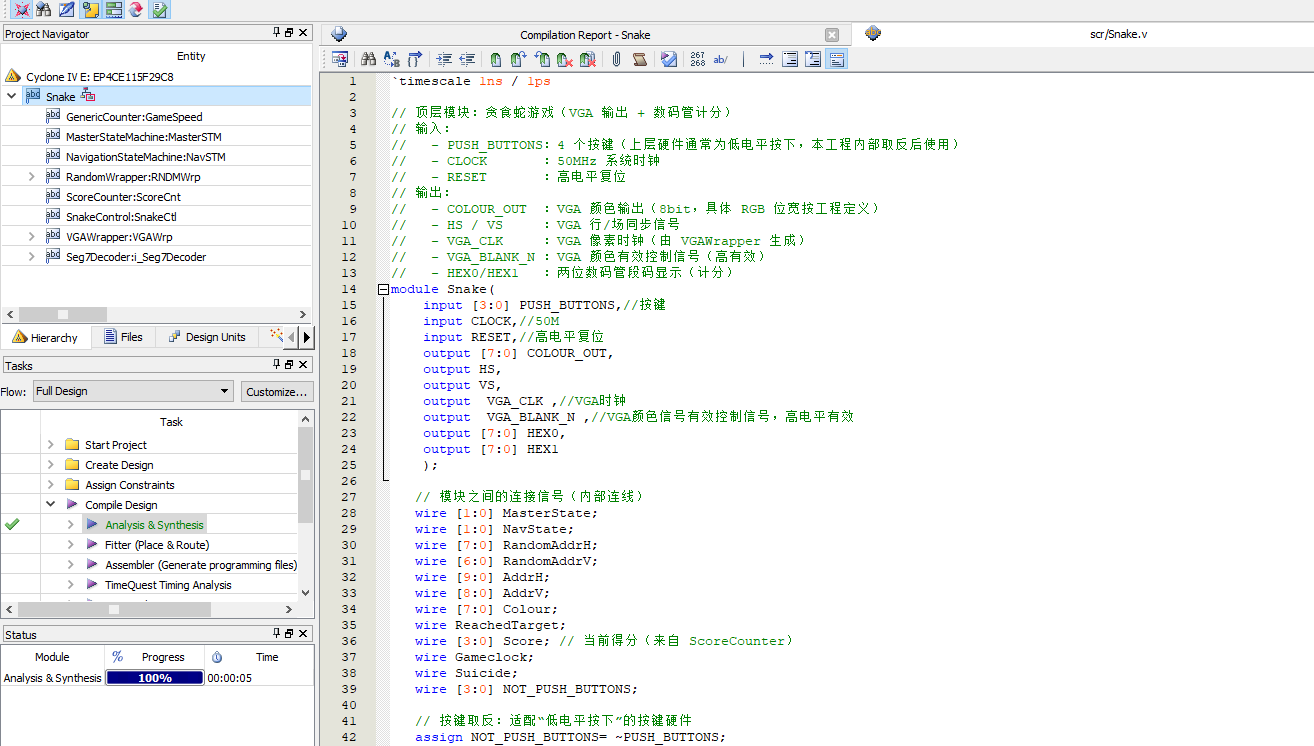1314x746 pixels.
Task: Click the binoculars find icon in editor toolbar
Action: pos(368,59)
